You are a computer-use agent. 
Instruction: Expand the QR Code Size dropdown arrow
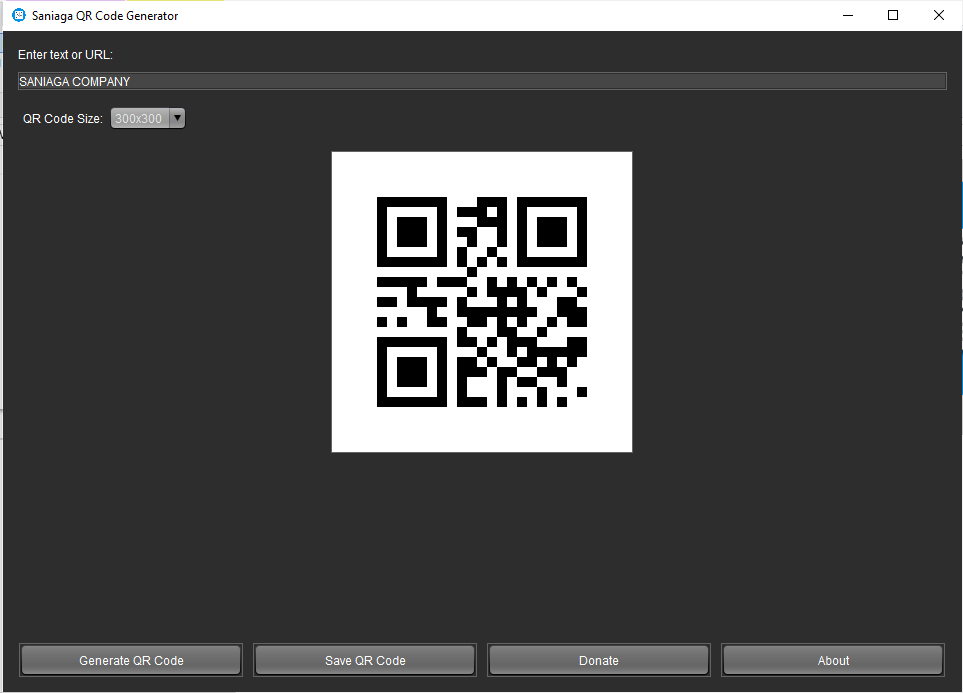click(177, 118)
